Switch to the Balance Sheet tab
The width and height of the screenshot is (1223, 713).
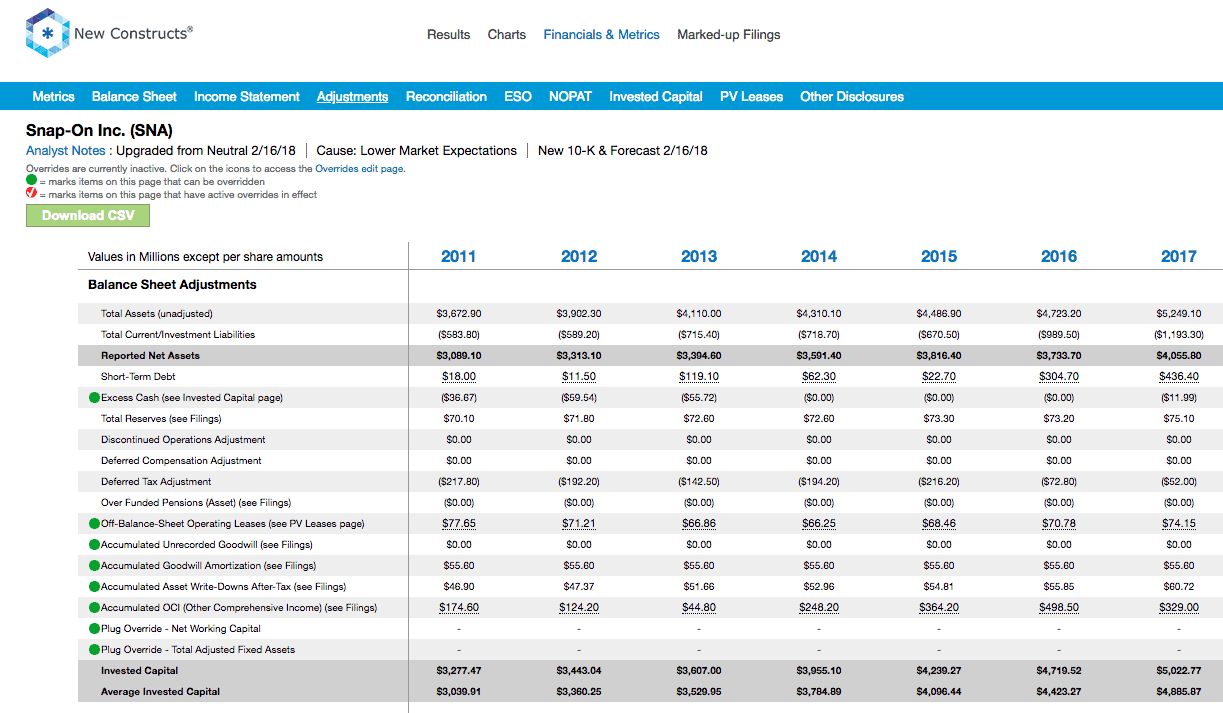pyautogui.click(x=134, y=97)
